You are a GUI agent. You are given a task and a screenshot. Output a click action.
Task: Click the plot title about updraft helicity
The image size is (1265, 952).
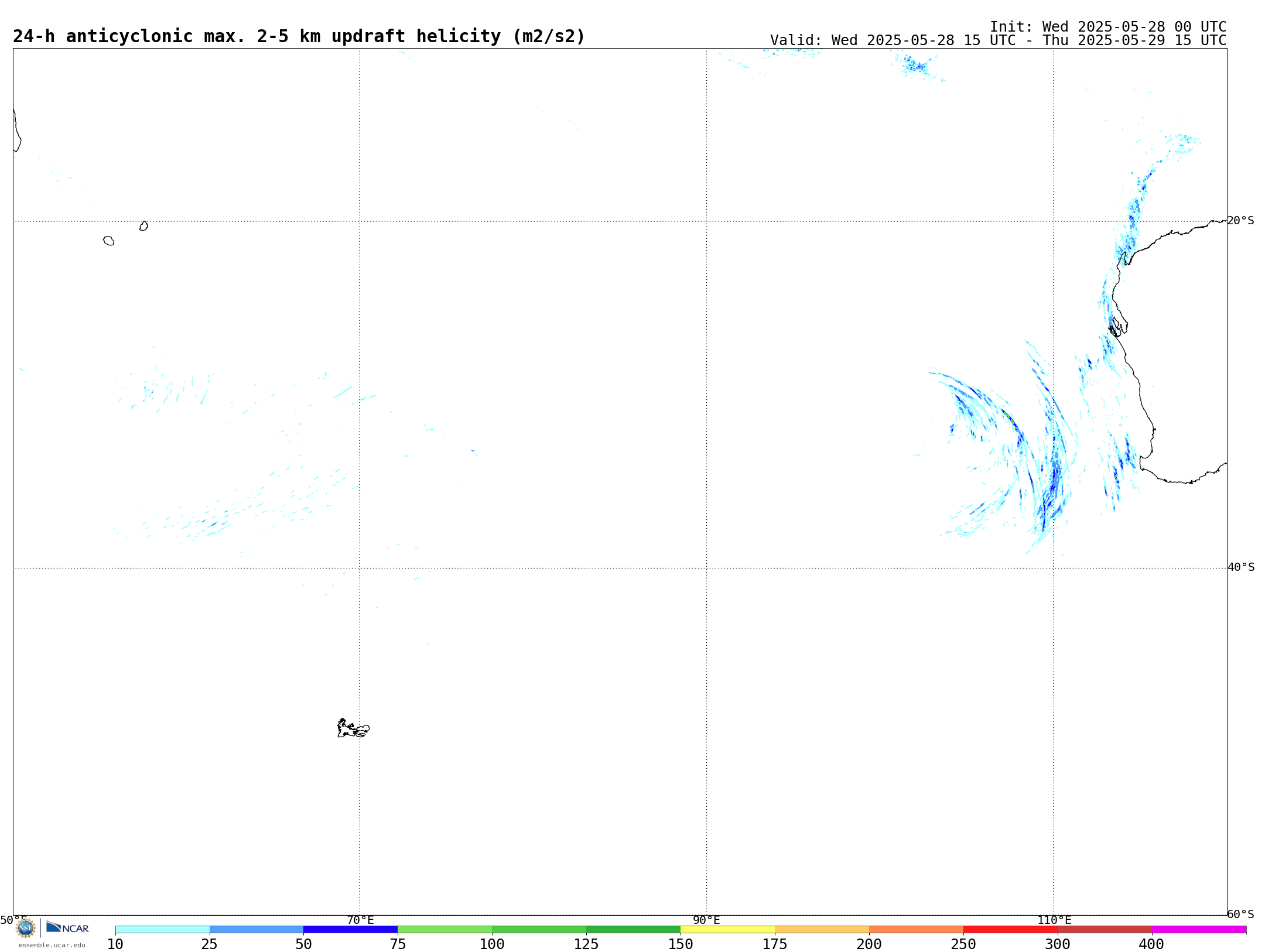tap(299, 36)
